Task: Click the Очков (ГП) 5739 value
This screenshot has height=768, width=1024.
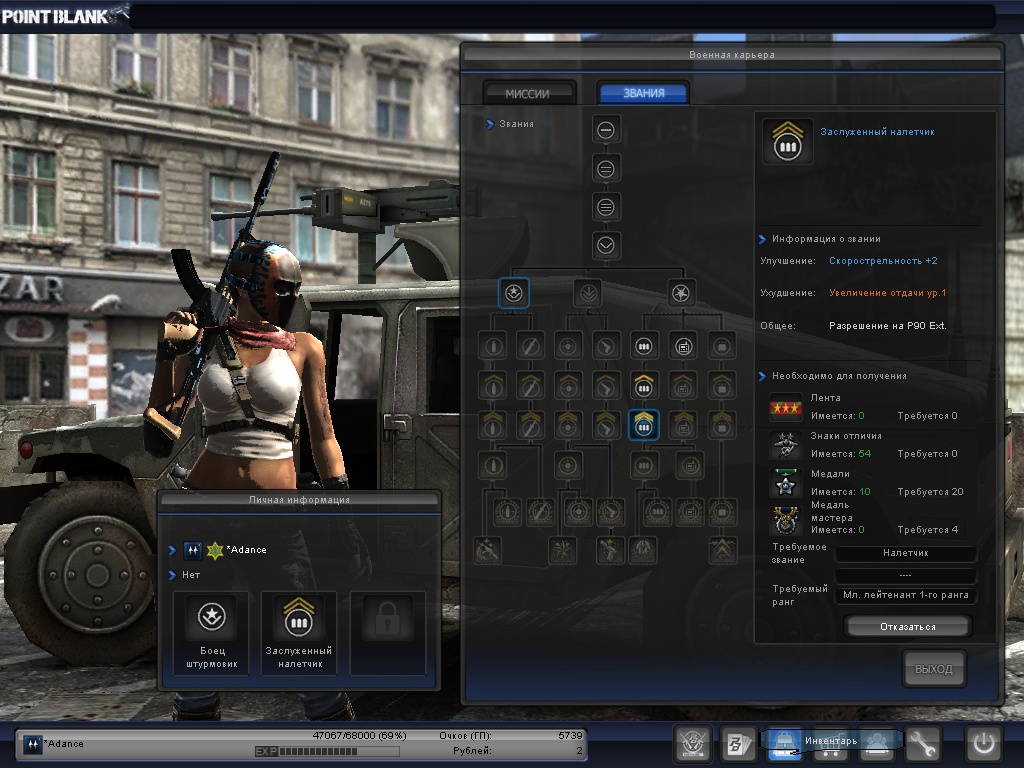Action: pos(570,735)
